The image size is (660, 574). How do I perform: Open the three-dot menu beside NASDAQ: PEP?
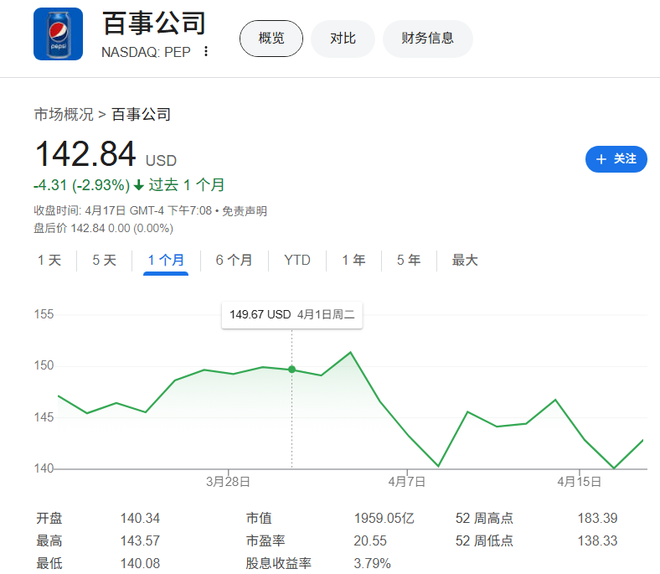point(206,51)
